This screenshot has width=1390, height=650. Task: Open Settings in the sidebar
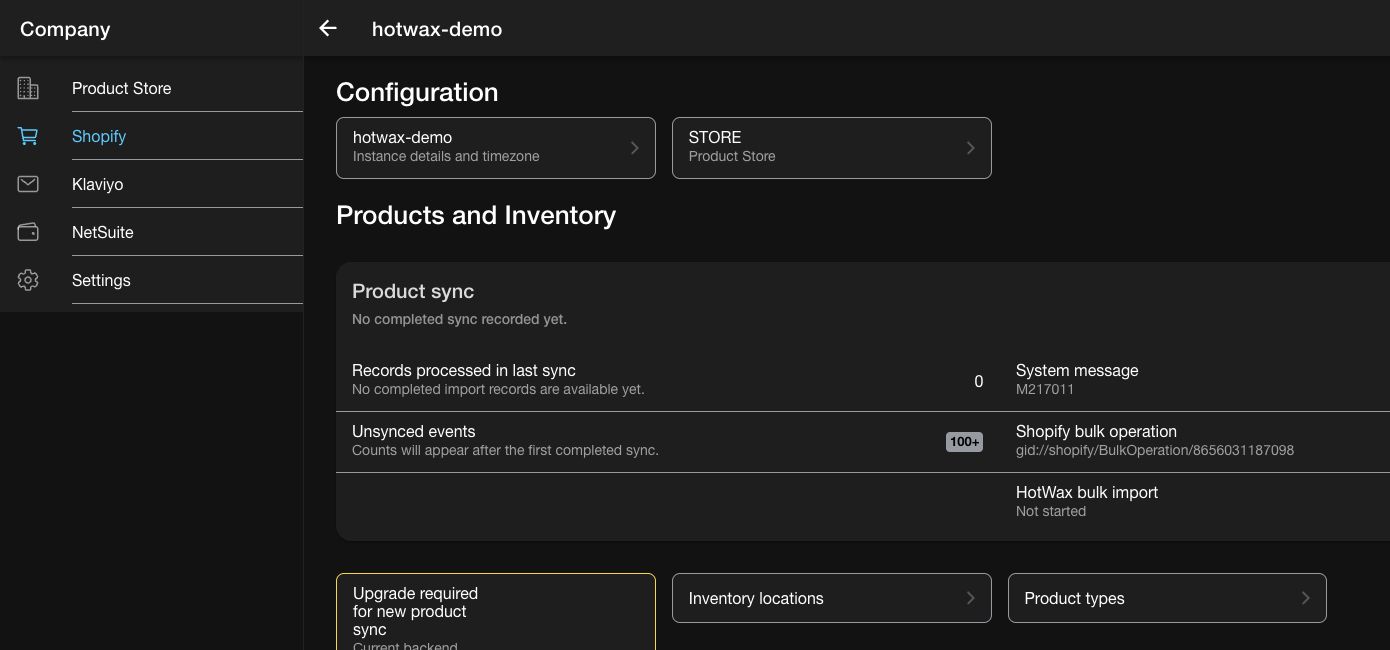[x=152, y=280]
